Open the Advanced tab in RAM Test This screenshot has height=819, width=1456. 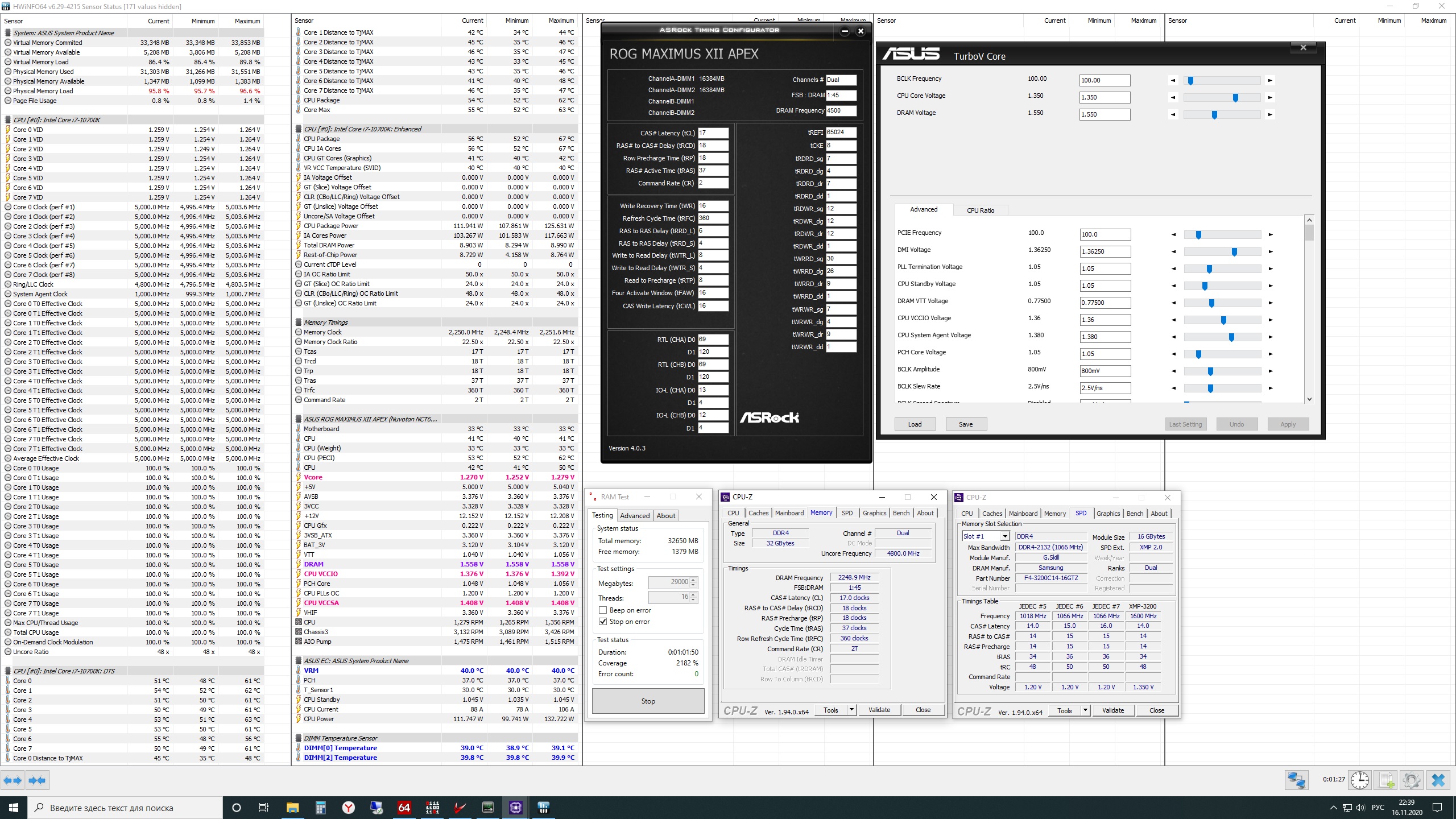[x=634, y=516]
